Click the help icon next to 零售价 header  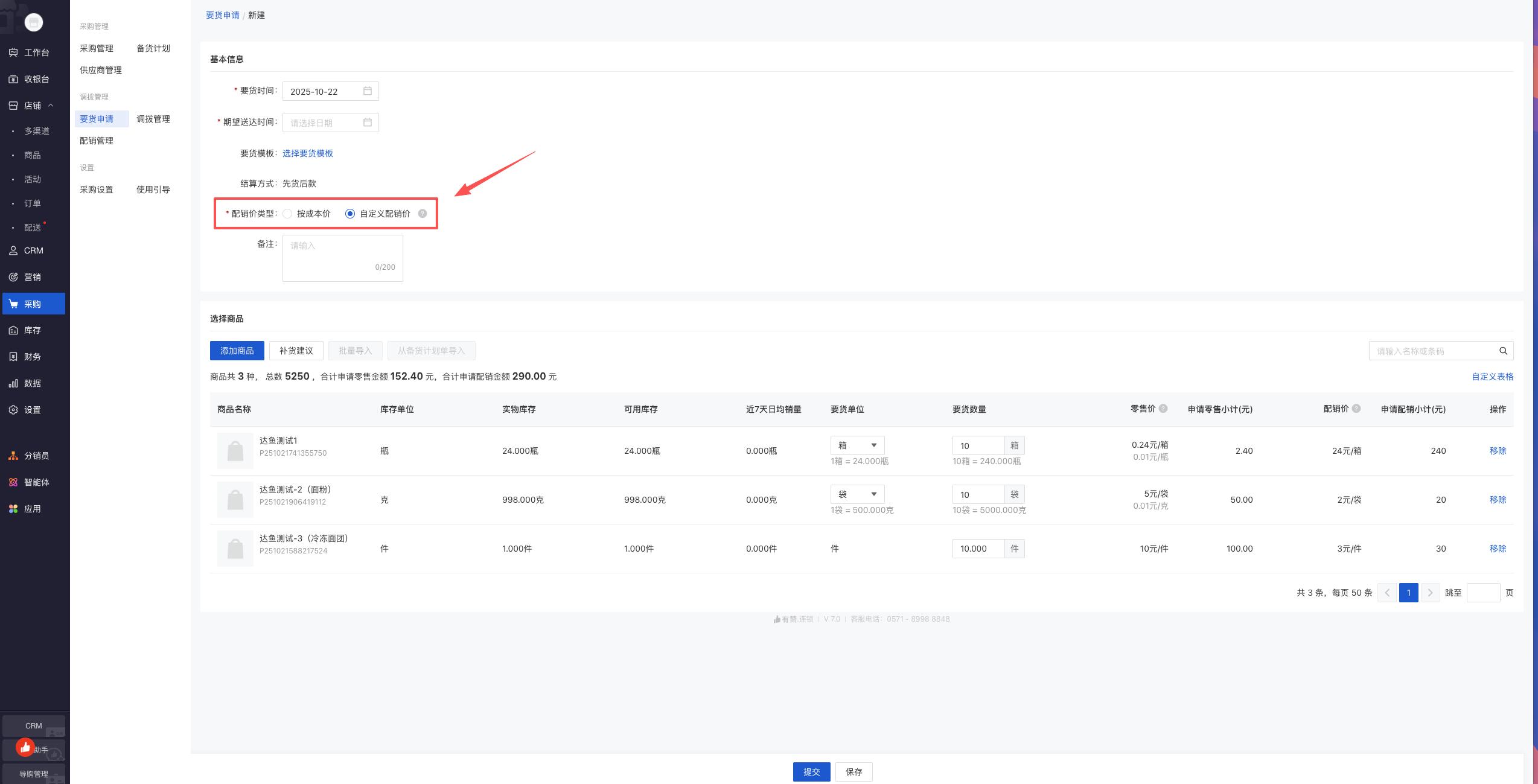click(x=1163, y=409)
